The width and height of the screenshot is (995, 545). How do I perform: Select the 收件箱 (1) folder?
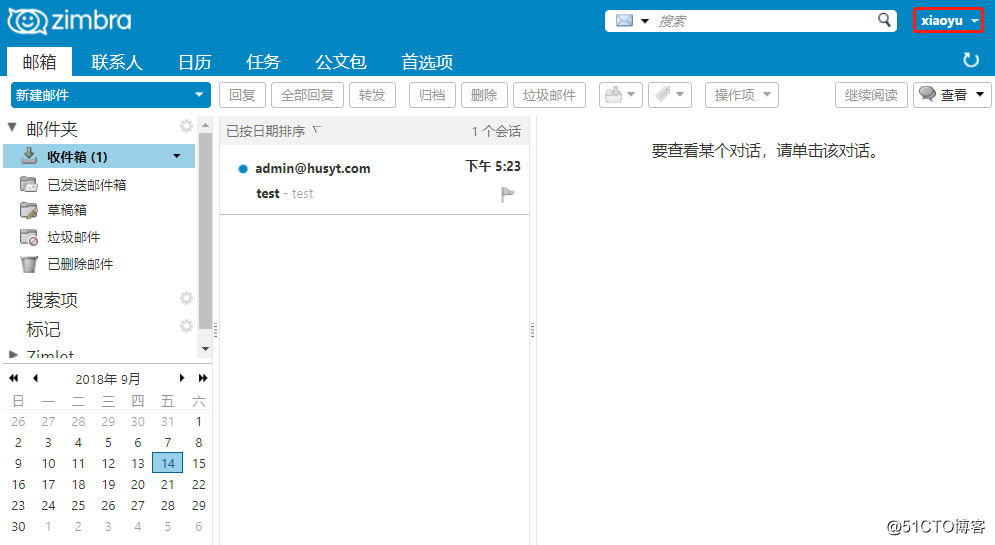pyautogui.click(x=99, y=157)
